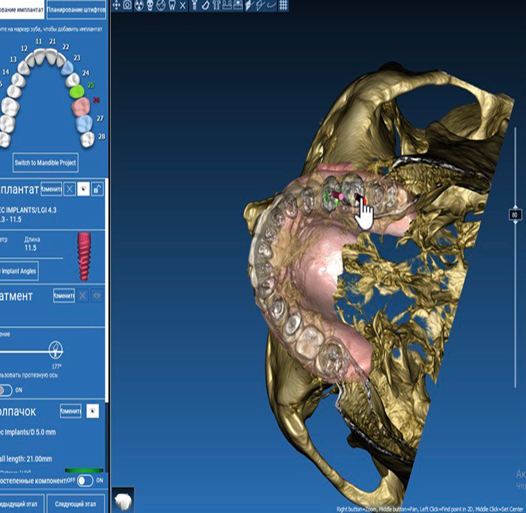This screenshot has height=513, width=526.
Task: Click the implant screw toolbar icon
Action: (x=194, y=5)
